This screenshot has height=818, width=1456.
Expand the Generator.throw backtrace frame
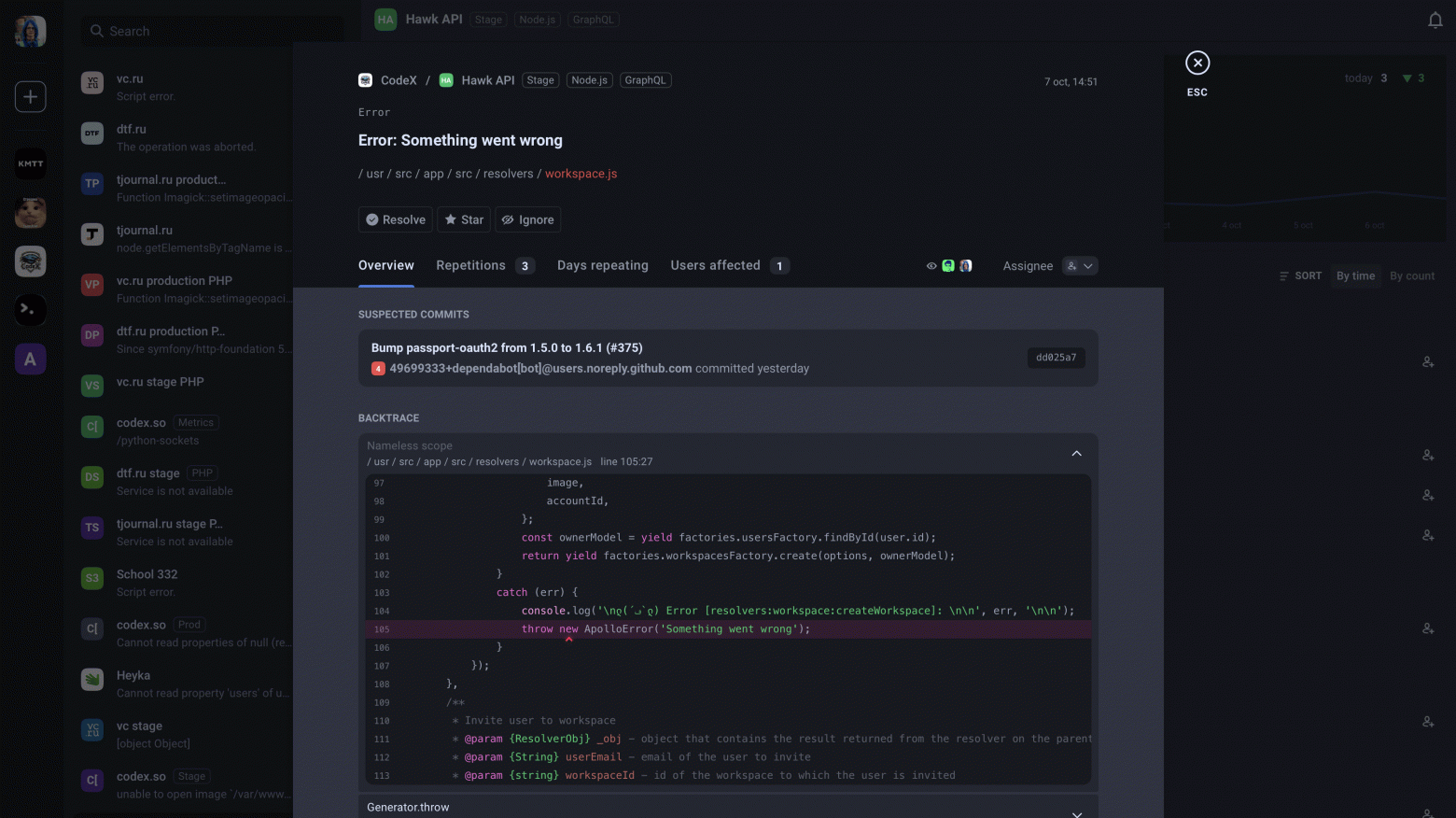click(1076, 814)
